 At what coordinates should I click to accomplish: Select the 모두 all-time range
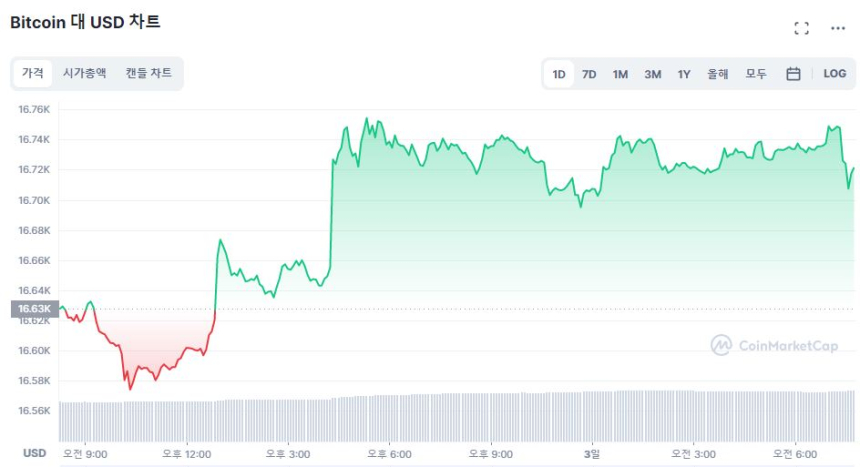pos(756,74)
